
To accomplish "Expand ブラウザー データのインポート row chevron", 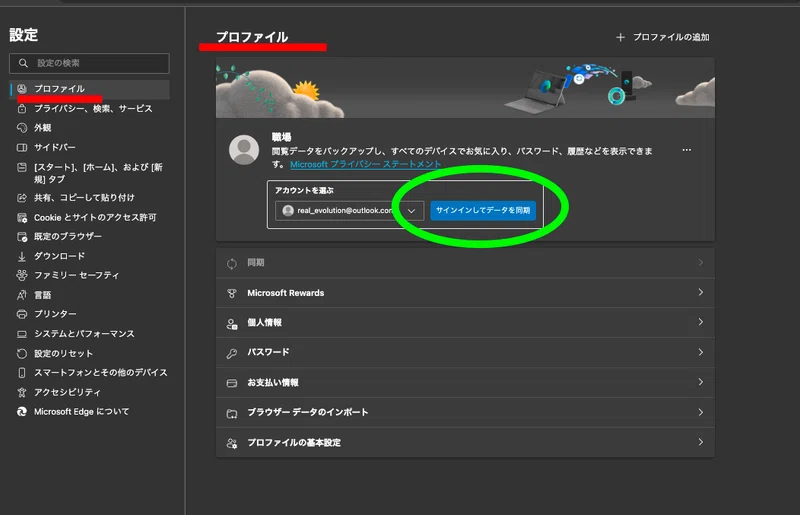I will (701, 412).
